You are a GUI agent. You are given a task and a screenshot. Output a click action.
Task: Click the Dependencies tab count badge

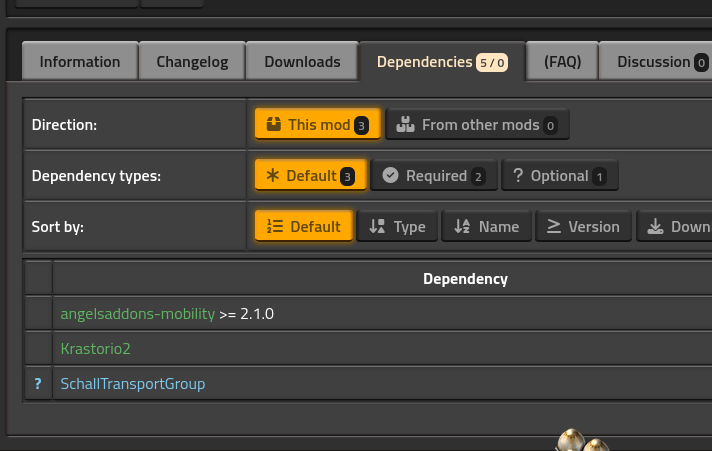tap(492, 63)
